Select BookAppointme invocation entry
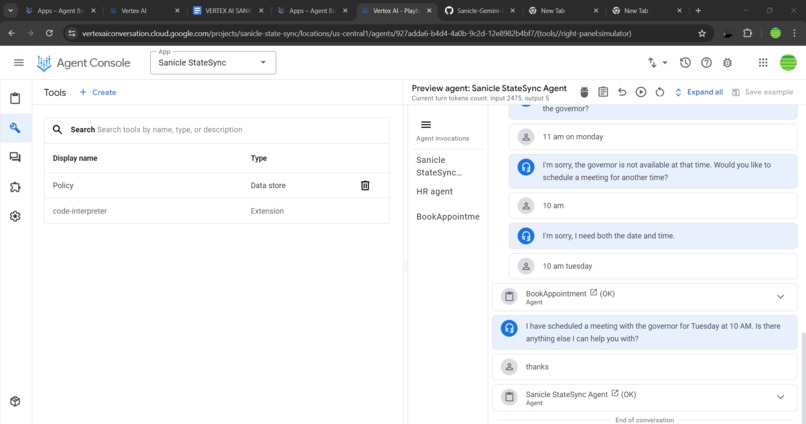The height and width of the screenshot is (424, 806). 448,217
